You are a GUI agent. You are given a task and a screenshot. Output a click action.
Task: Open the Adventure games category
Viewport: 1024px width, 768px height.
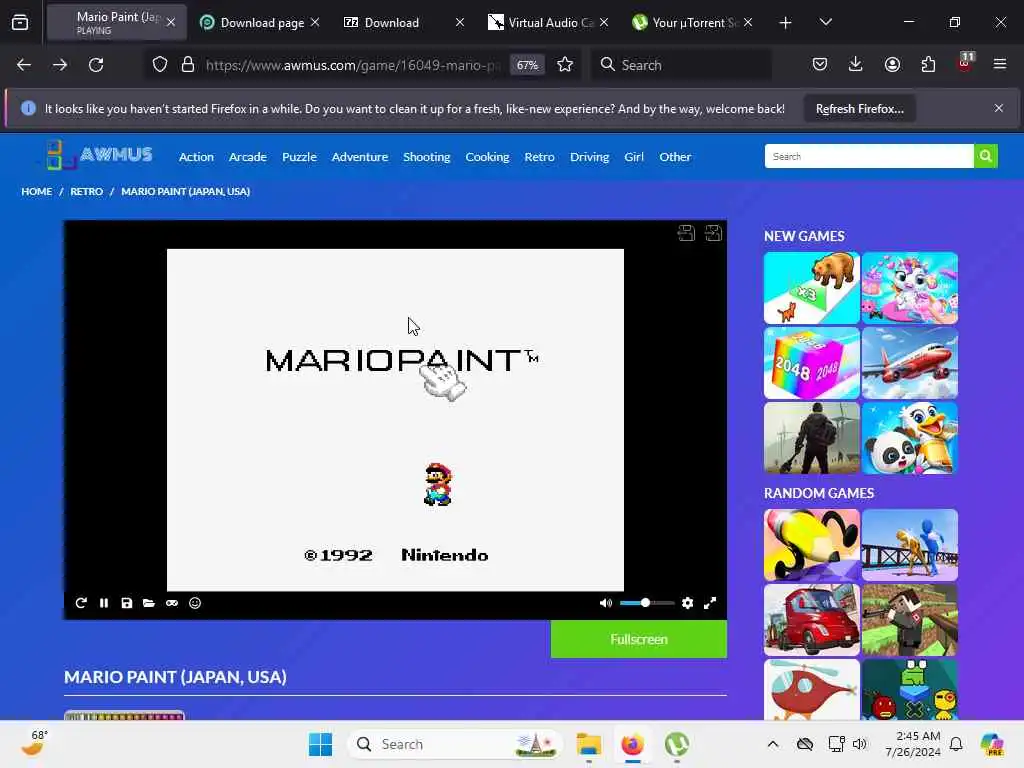click(360, 157)
